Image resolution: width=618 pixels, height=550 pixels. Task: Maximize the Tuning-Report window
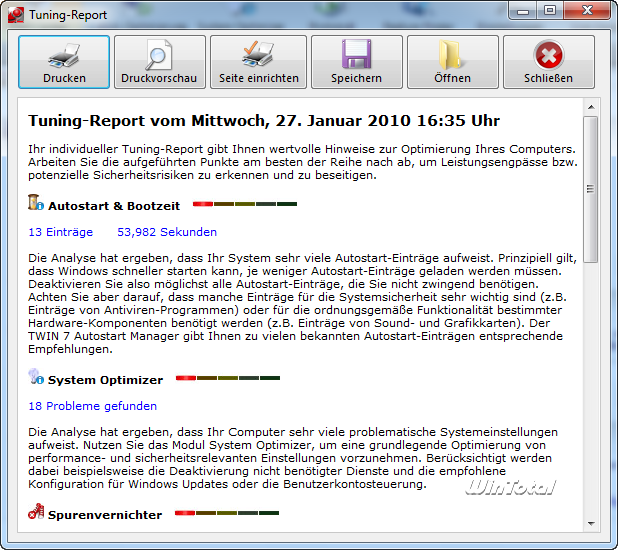point(550,10)
